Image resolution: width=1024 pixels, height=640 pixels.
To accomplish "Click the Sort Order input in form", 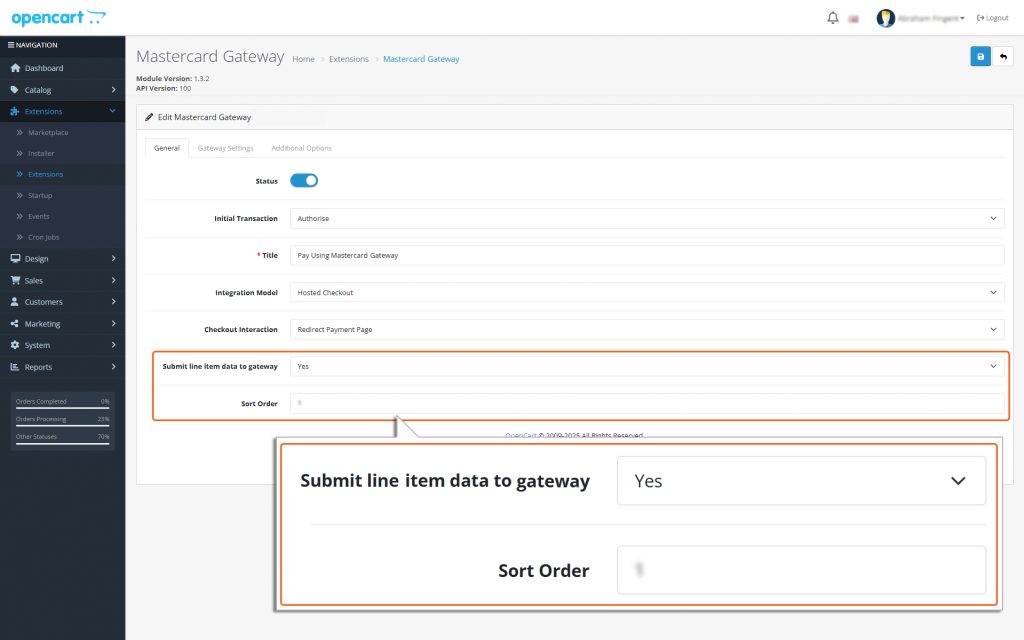I will tap(647, 404).
